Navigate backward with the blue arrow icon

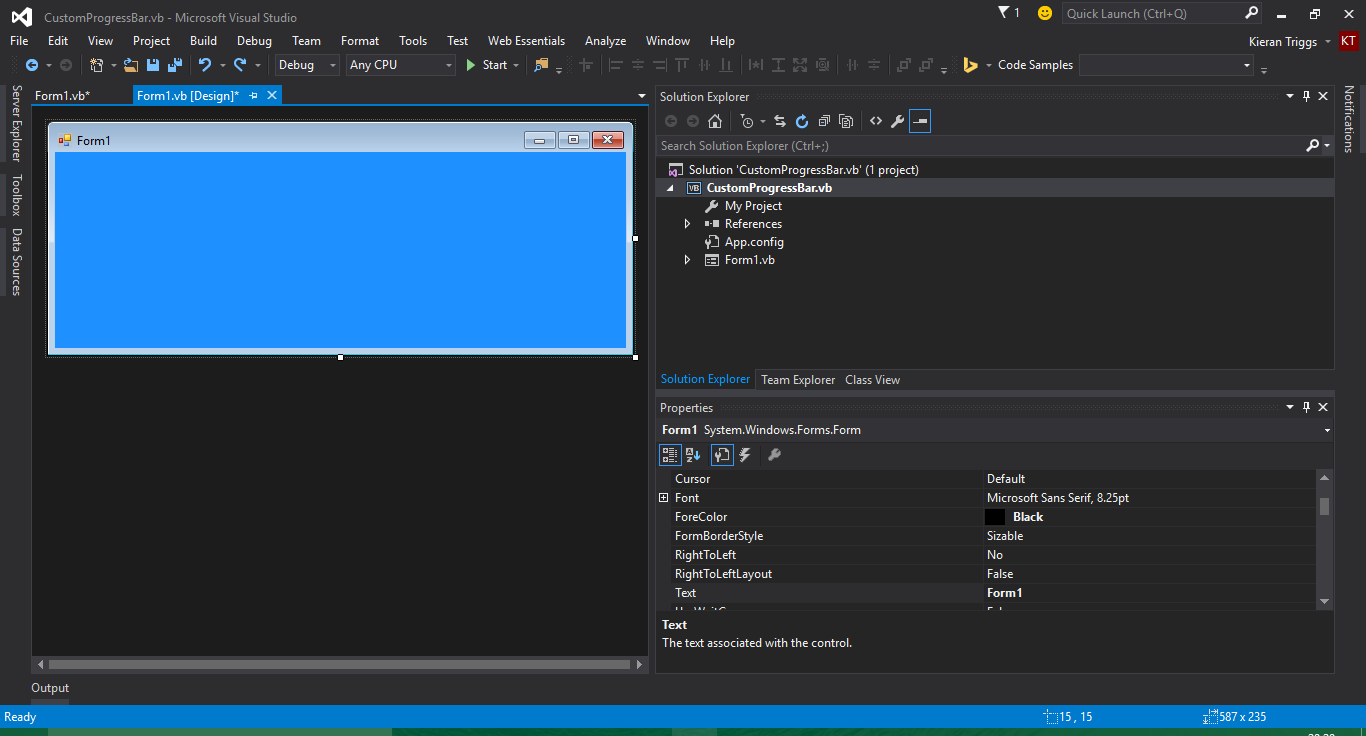(x=32, y=65)
